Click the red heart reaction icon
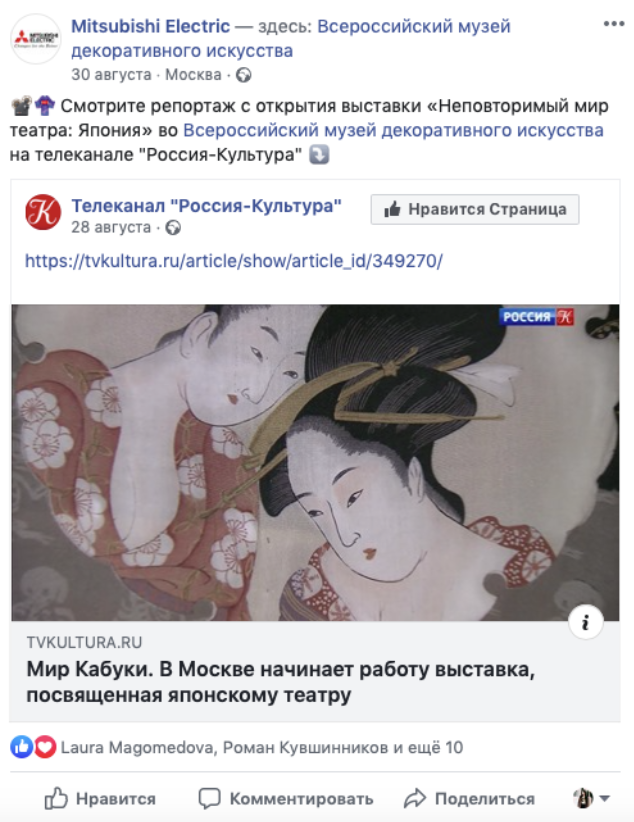The height and width of the screenshot is (822, 634). click(45, 747)
